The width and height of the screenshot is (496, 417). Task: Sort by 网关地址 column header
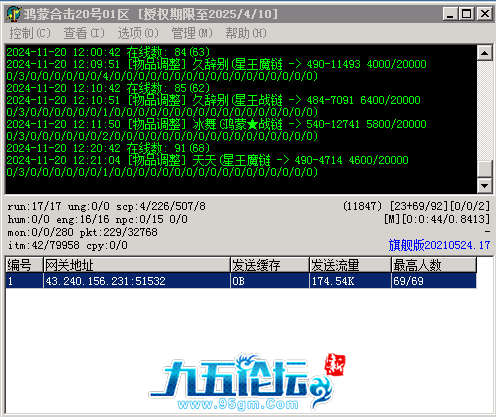137,265
